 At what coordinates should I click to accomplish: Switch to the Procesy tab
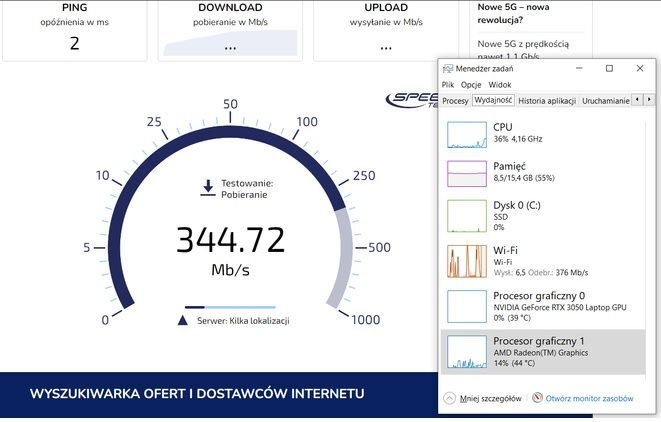(x=455, y=101)
